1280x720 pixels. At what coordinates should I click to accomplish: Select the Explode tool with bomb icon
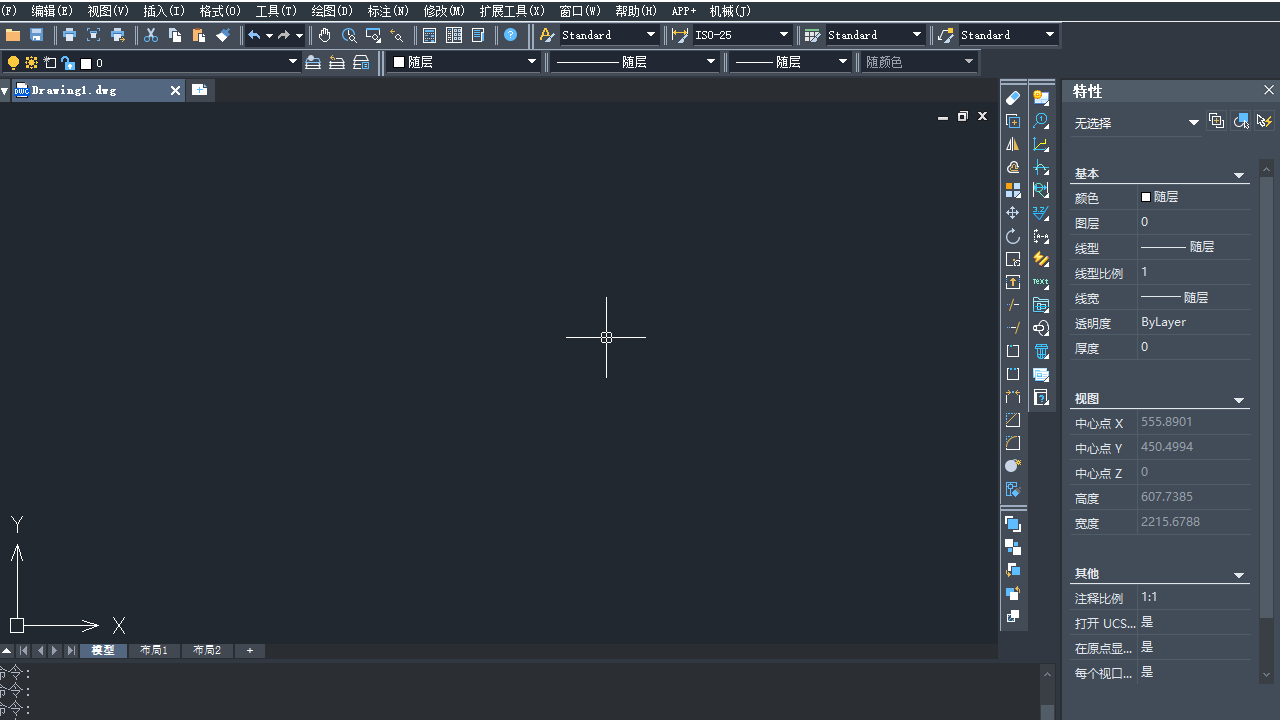click(1013, 466)
